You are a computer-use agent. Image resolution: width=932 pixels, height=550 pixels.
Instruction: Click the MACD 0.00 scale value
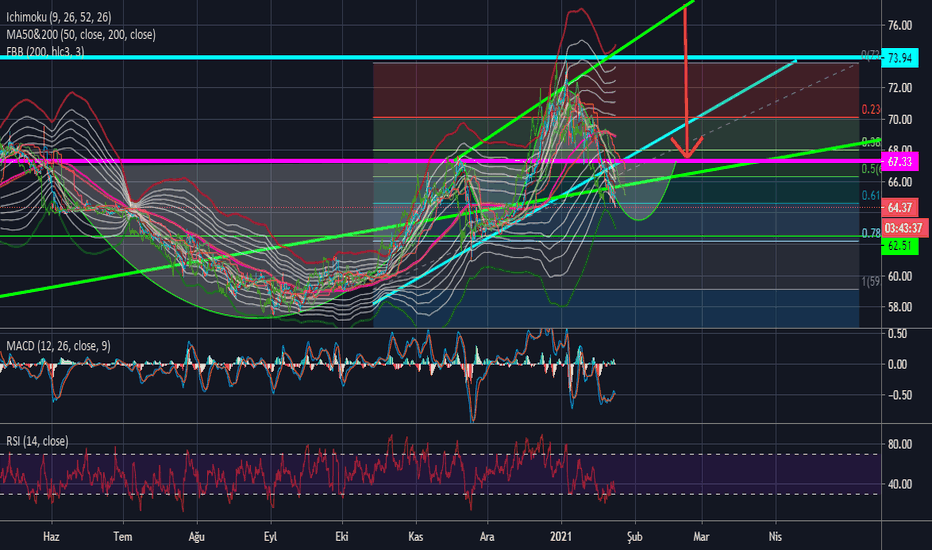898,364
